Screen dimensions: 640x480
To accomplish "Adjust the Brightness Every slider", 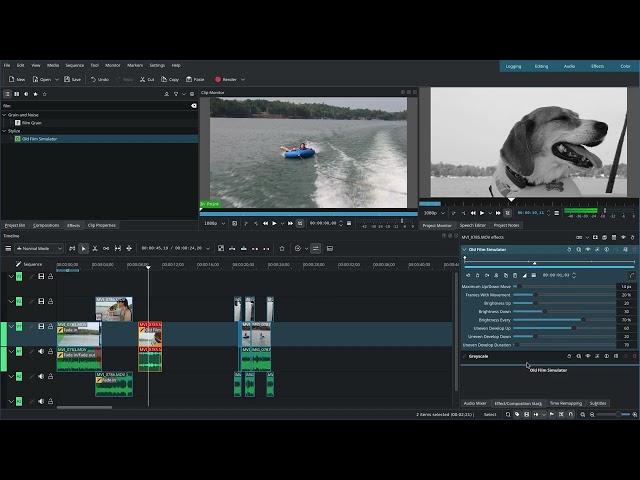I will tap(564, 320).
